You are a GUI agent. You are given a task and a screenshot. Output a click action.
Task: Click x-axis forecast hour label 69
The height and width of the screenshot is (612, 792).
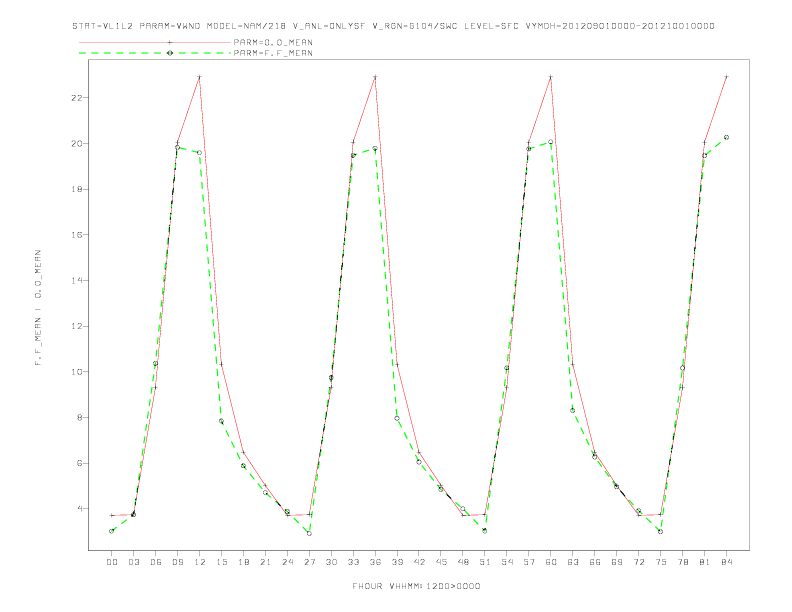point(617,562)
